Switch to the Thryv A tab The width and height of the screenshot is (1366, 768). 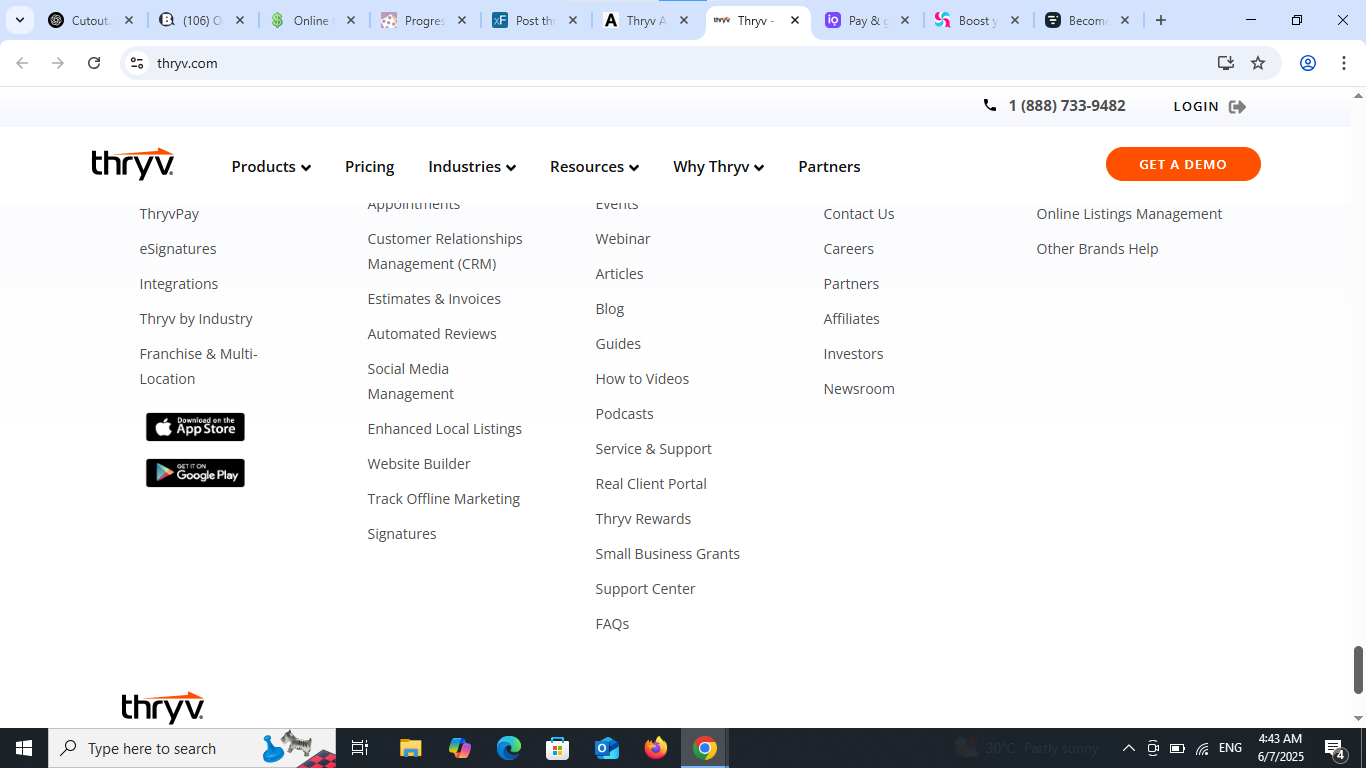(x=645, y=20)
